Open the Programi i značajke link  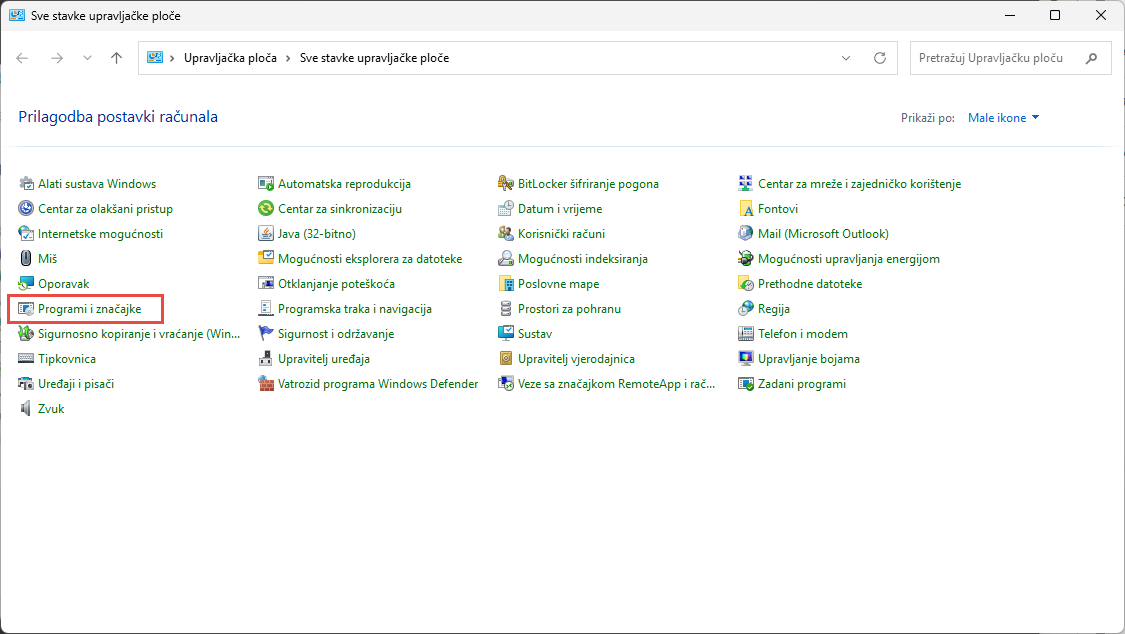(89, 309)
